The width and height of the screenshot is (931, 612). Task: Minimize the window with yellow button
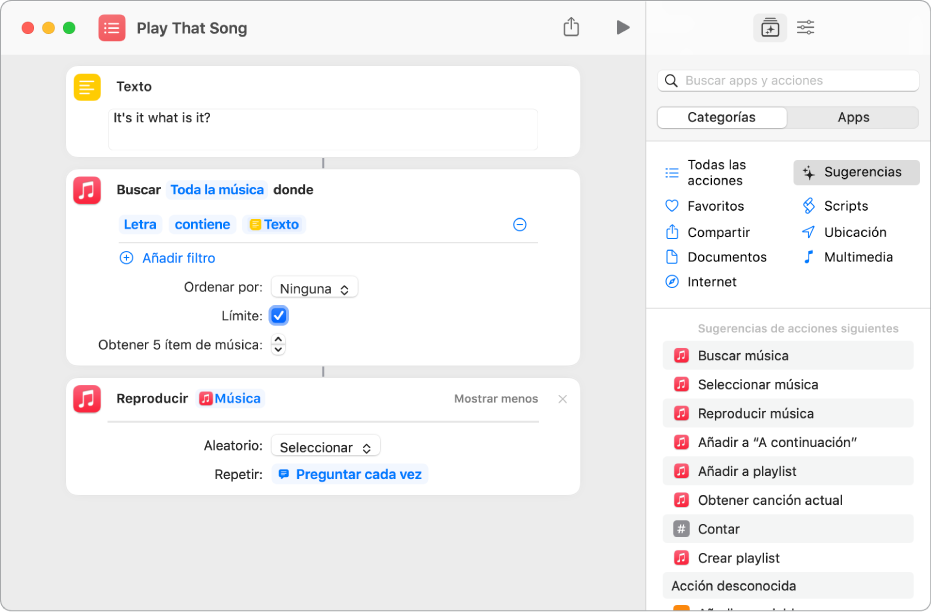click(49, 28)
